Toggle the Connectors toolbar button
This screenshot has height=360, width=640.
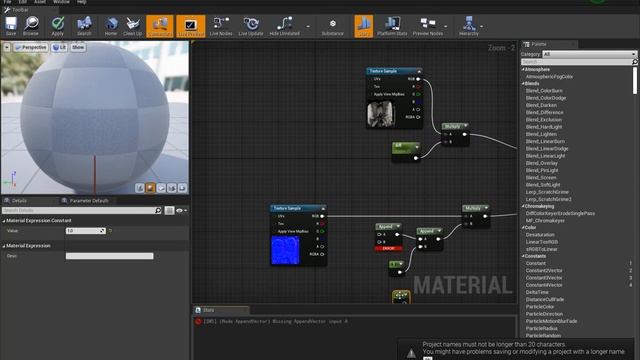click(x=160, y=26)
